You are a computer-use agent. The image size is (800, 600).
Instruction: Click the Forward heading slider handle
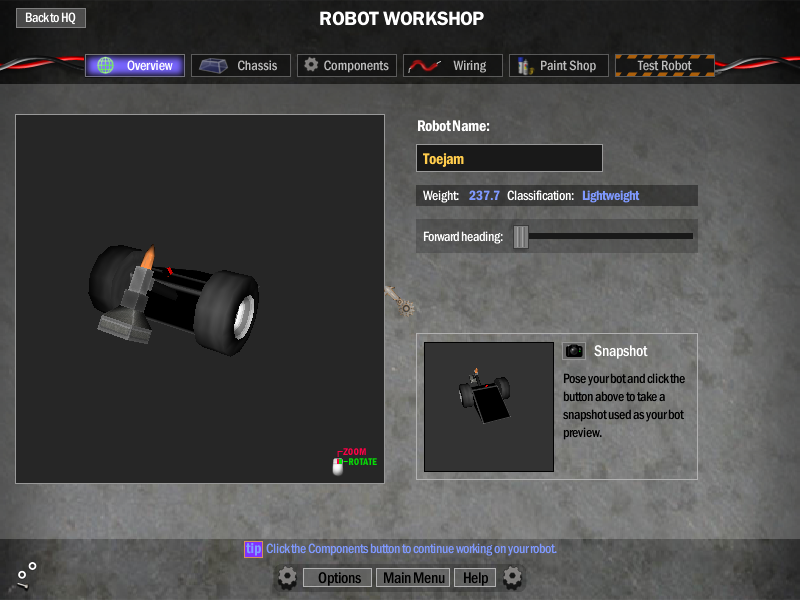[x=521, y=236]
